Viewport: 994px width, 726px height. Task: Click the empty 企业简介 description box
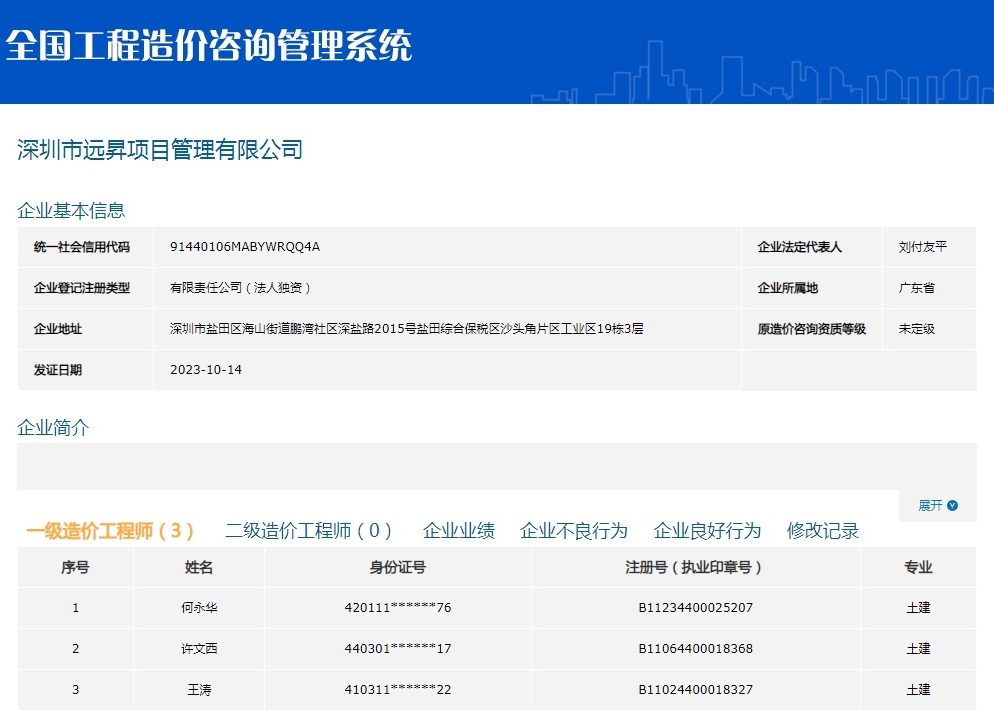pyautogui.click(x=497, y=466)
